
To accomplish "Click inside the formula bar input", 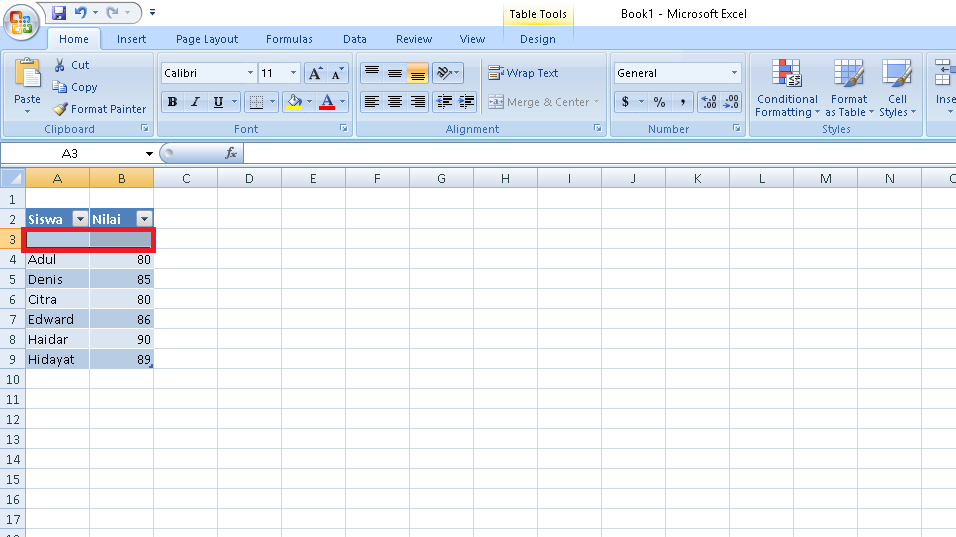I will pos(590,153).
